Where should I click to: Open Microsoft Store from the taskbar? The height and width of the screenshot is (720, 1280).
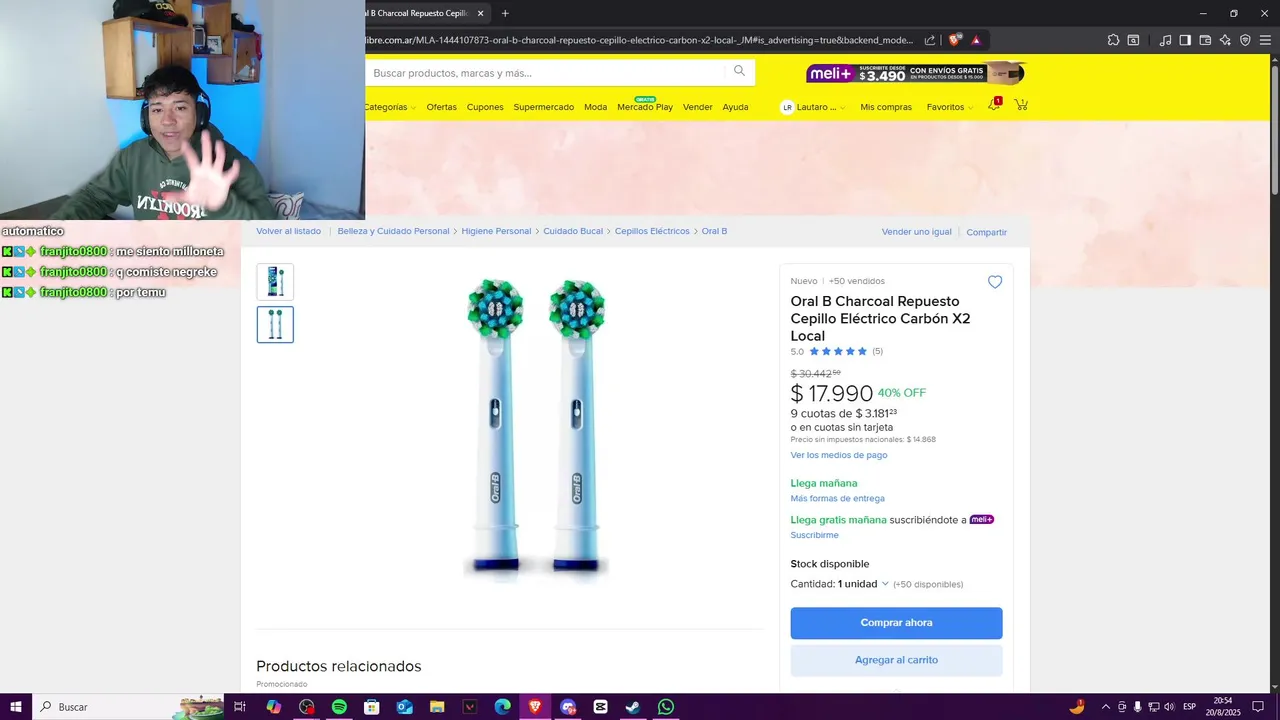coord(372,707)
